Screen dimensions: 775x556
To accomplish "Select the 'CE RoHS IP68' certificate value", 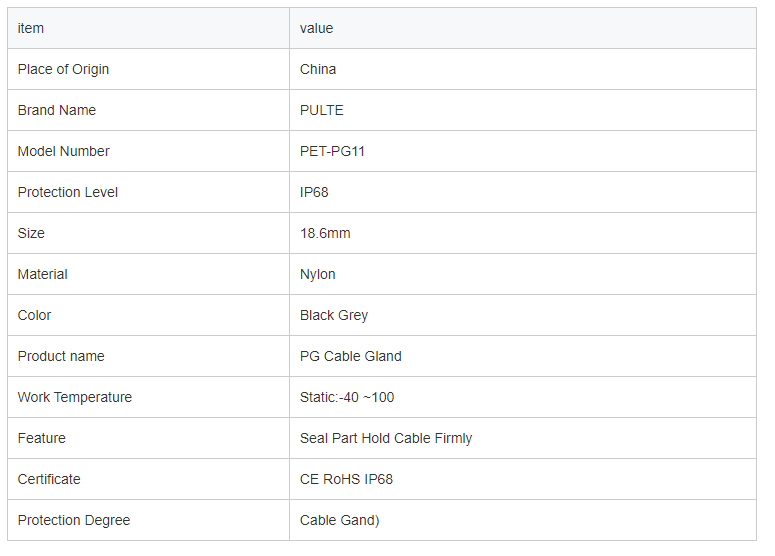I will click(346, 479).
